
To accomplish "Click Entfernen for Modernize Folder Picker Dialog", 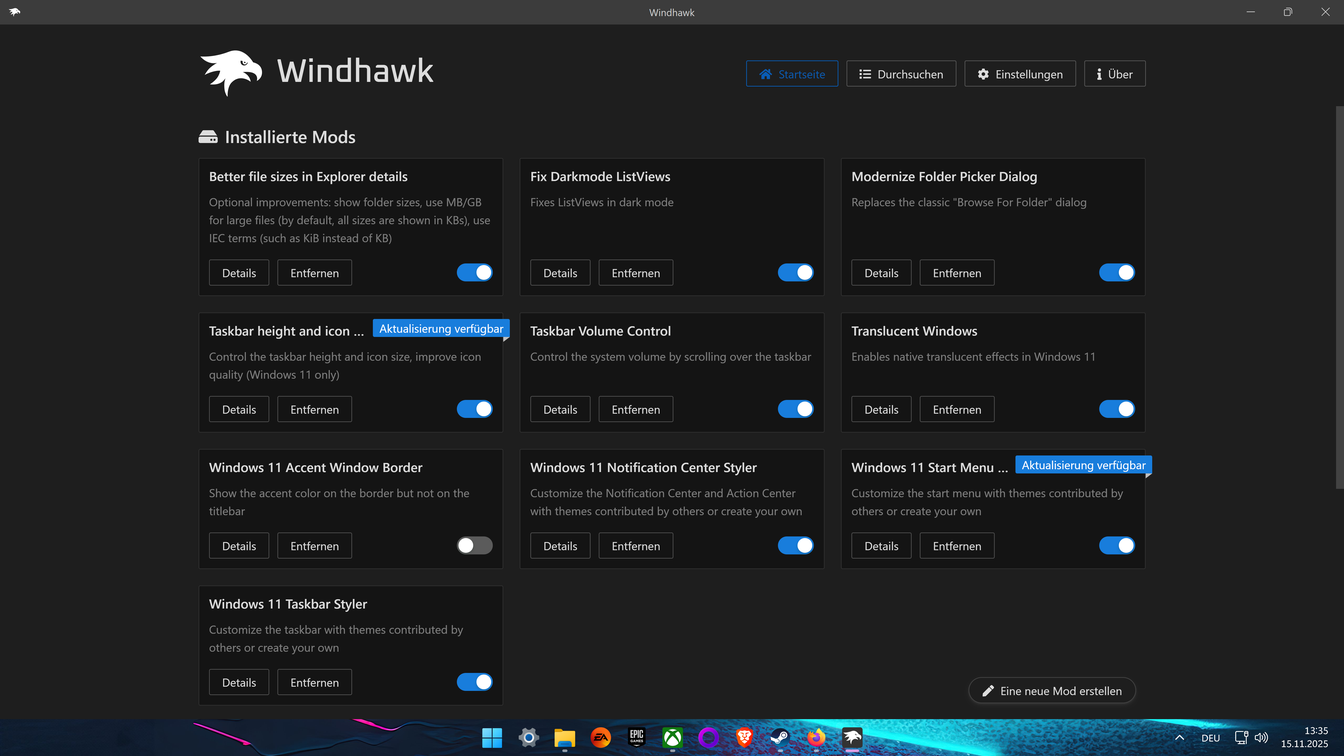I will pyautogui.click(x=956, y=273).
